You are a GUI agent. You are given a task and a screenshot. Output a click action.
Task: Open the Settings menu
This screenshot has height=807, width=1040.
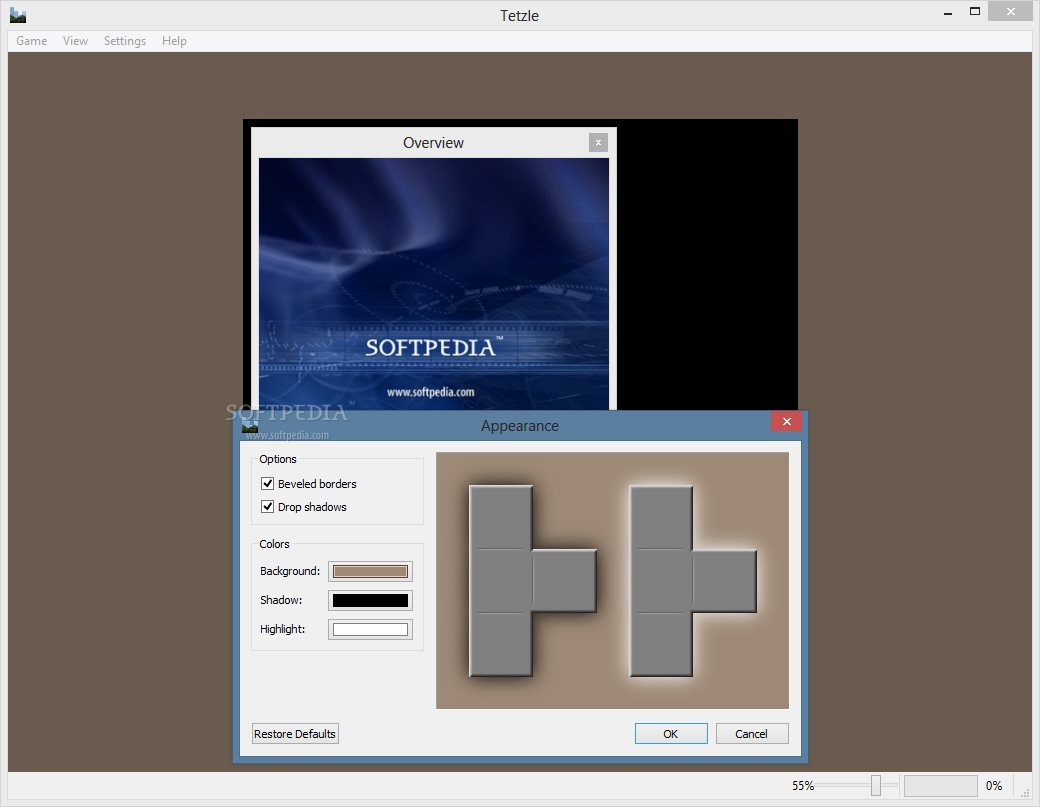125,41
